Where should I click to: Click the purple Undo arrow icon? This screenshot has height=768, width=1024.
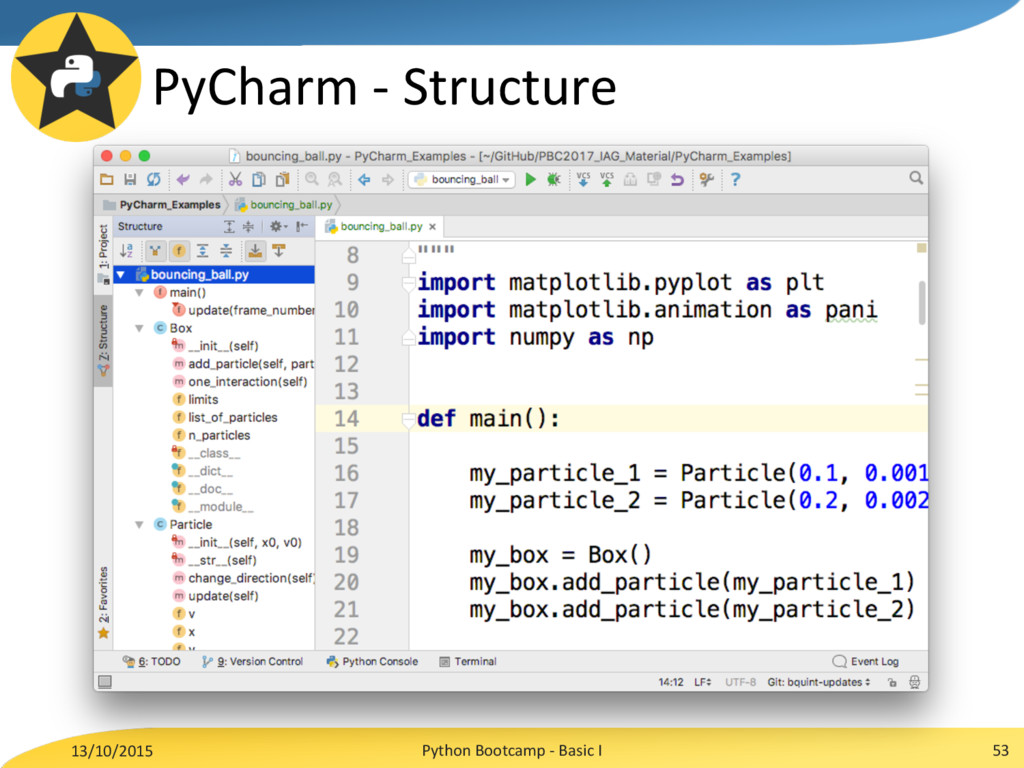pos(183,180)
